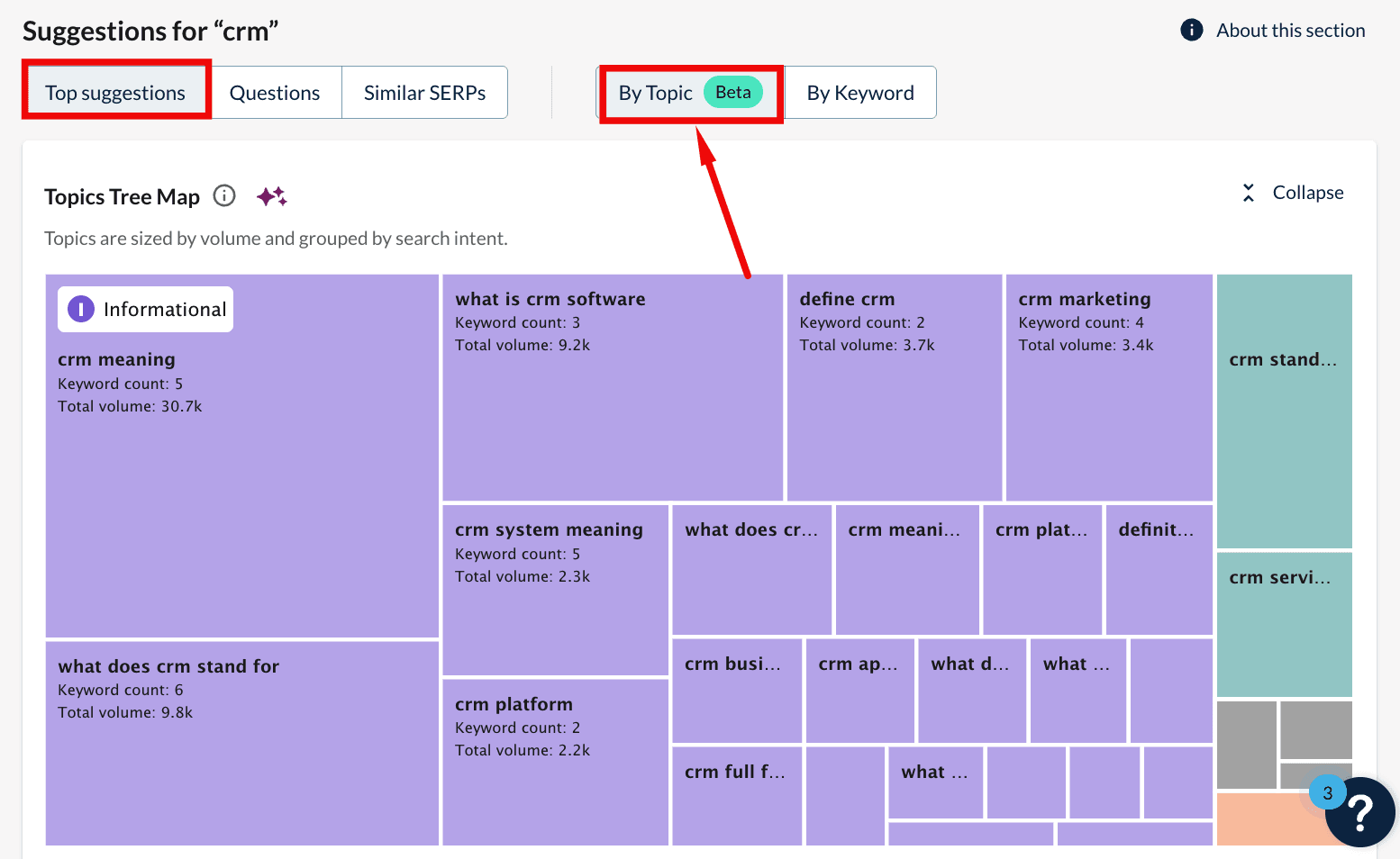Open the Questions tab
Image resolution: width=1400 pixels, height=859 pixels.
(x=275, y=93)
